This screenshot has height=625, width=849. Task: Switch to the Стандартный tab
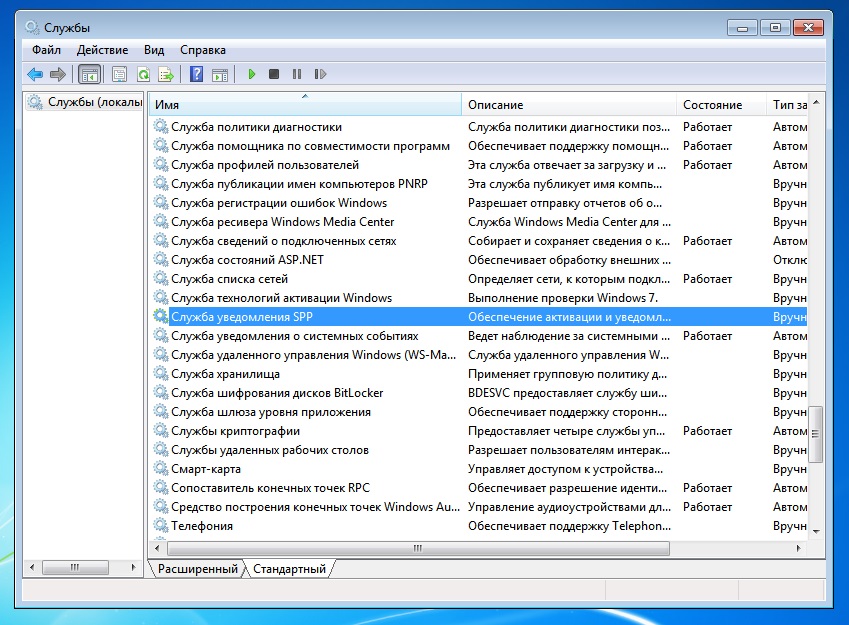289,569
